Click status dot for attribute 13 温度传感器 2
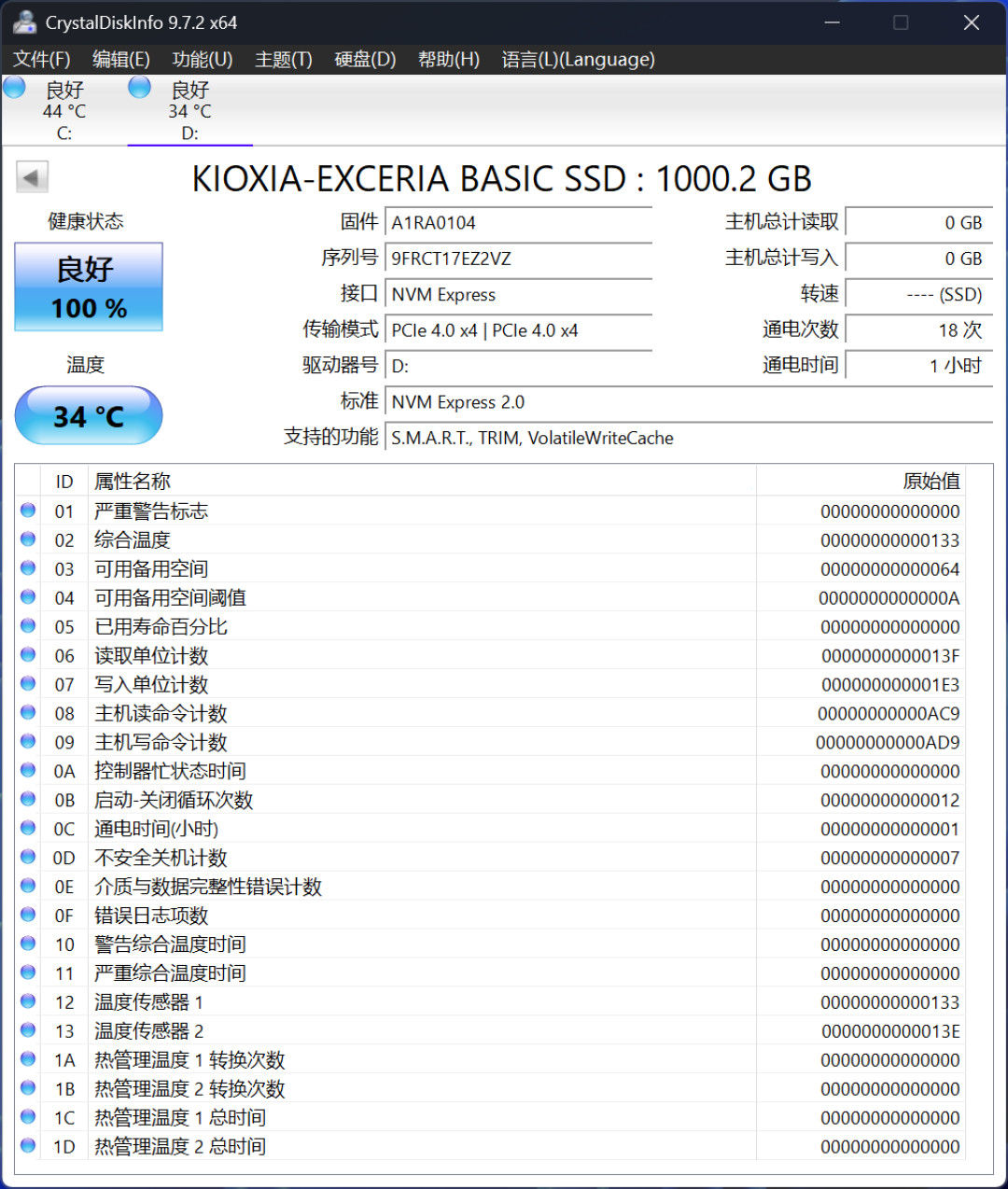Screen dimensions: 1008x1189 (x=28, y=1030)
